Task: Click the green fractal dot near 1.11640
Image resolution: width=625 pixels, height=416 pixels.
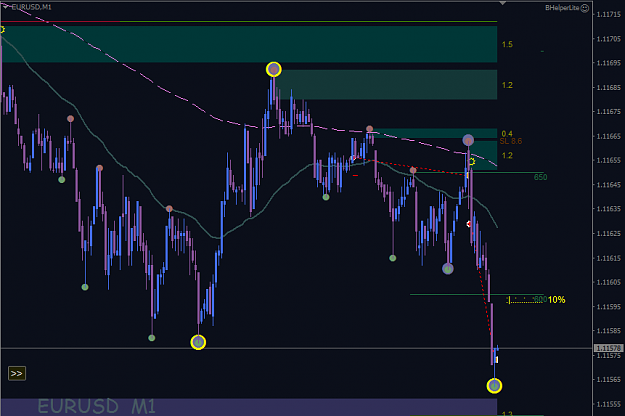Action: [x=326, y=197]
